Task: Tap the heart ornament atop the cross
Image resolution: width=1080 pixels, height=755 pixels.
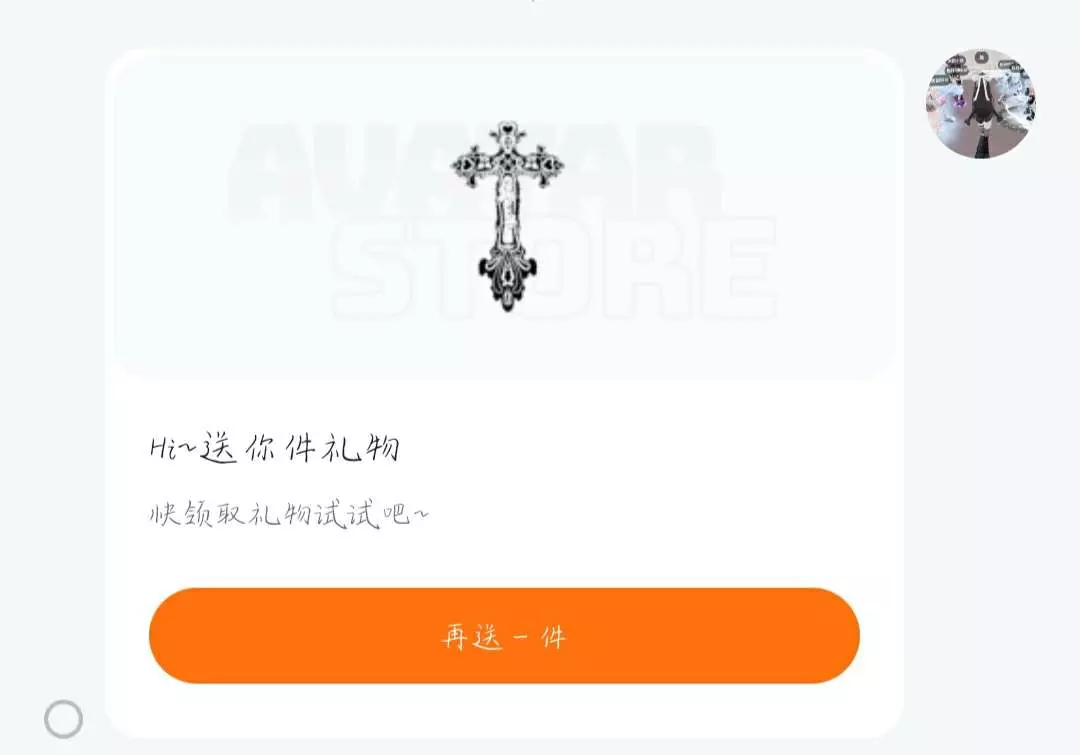Action: click(x=508, y=128)
